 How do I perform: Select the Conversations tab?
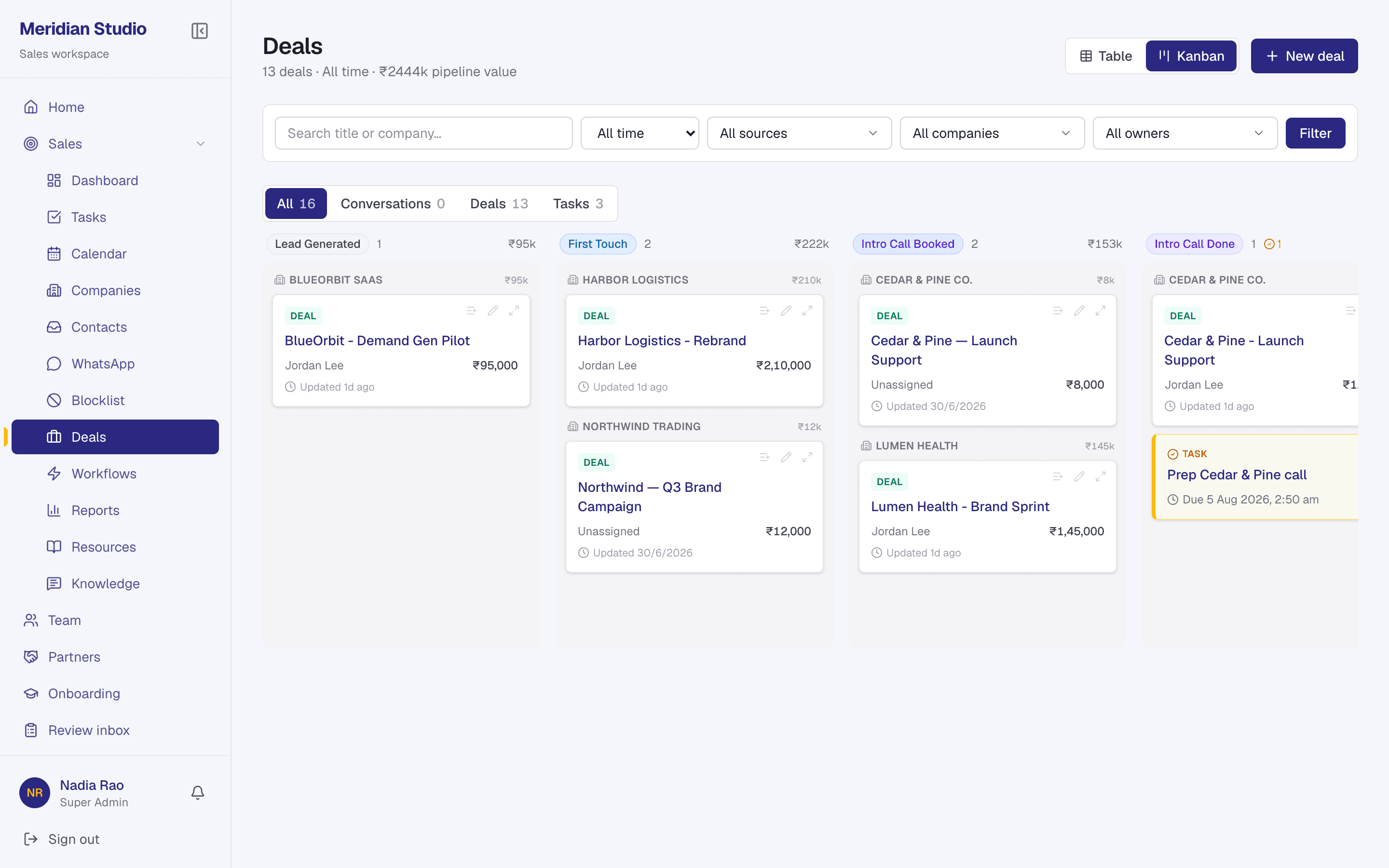pos(393,203)
